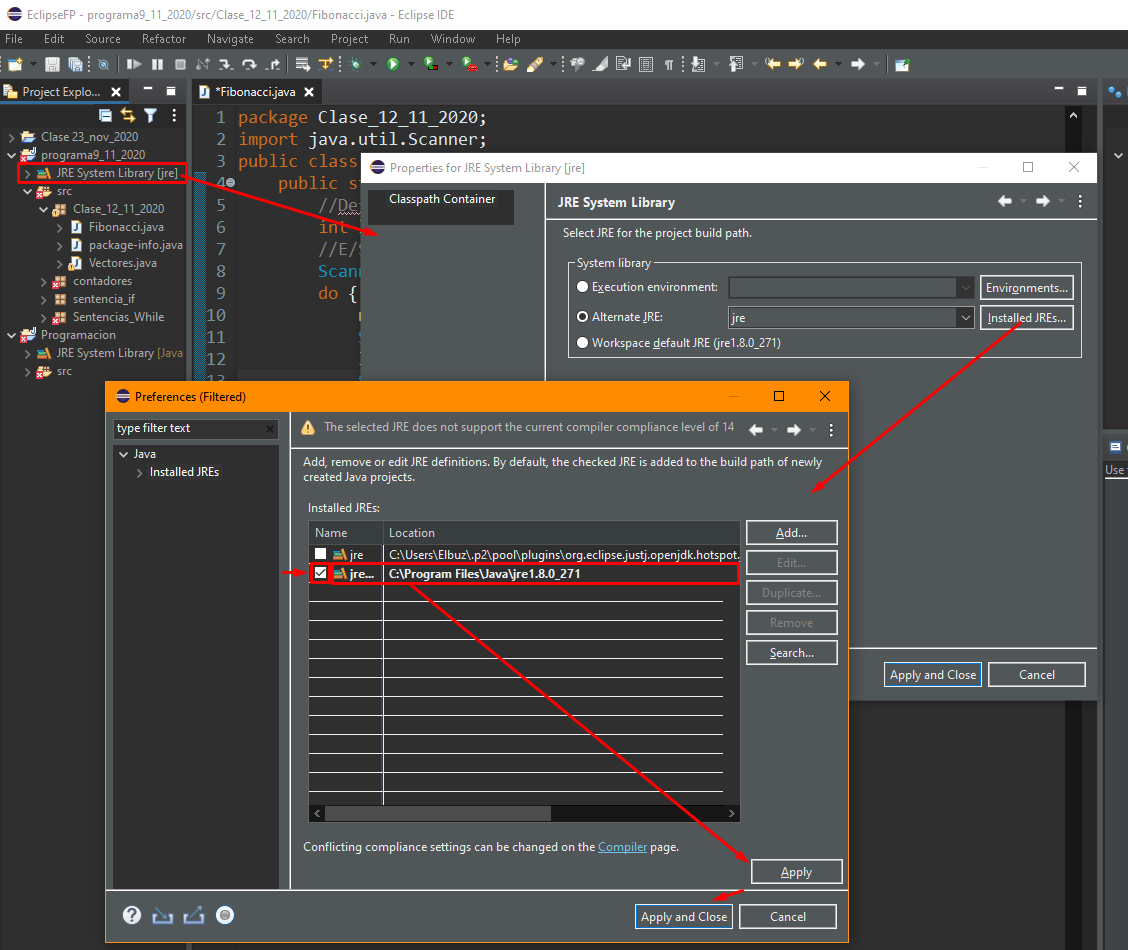
Task: Switch to the Fibonacci.java editor tab
Action: (x=255, y=92)
